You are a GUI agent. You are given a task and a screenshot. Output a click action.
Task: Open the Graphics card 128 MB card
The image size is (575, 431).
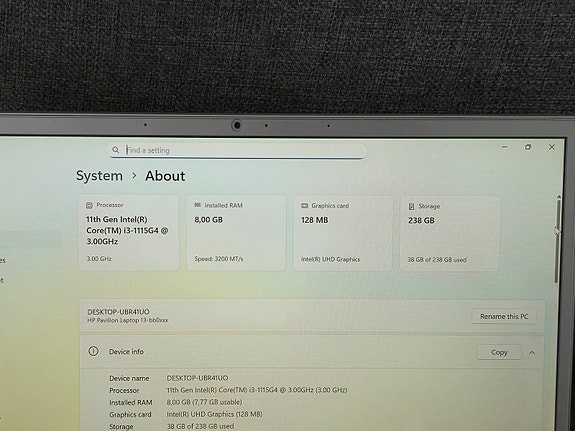pyautogui.click(x=343, y=233)
